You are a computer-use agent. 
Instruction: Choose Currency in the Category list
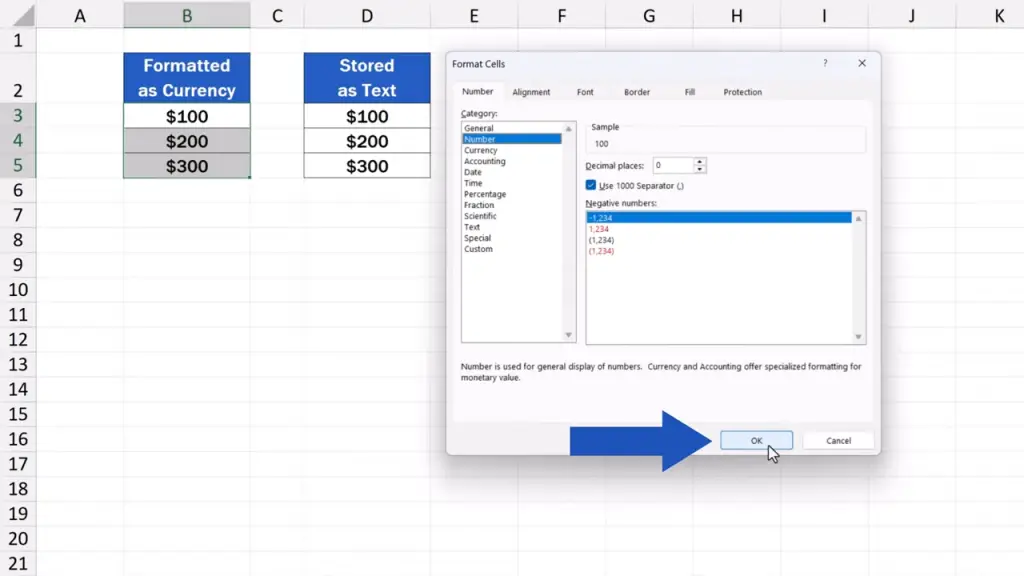click(481, 150)
